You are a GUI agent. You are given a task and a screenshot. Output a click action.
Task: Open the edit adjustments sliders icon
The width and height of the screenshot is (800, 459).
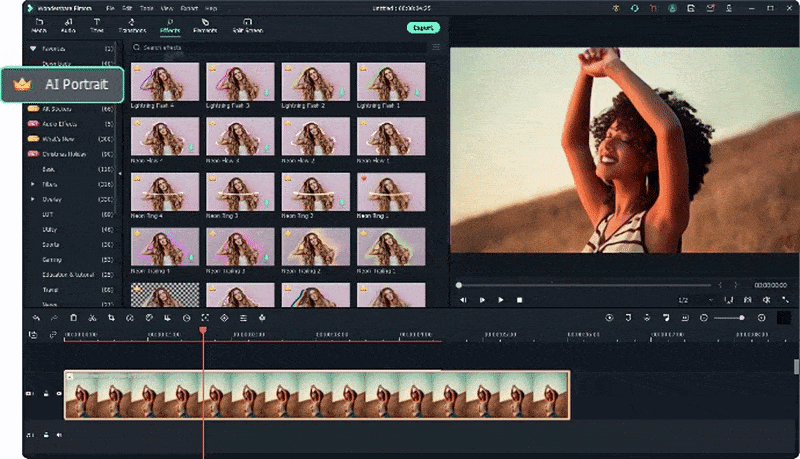click(243, 318)
